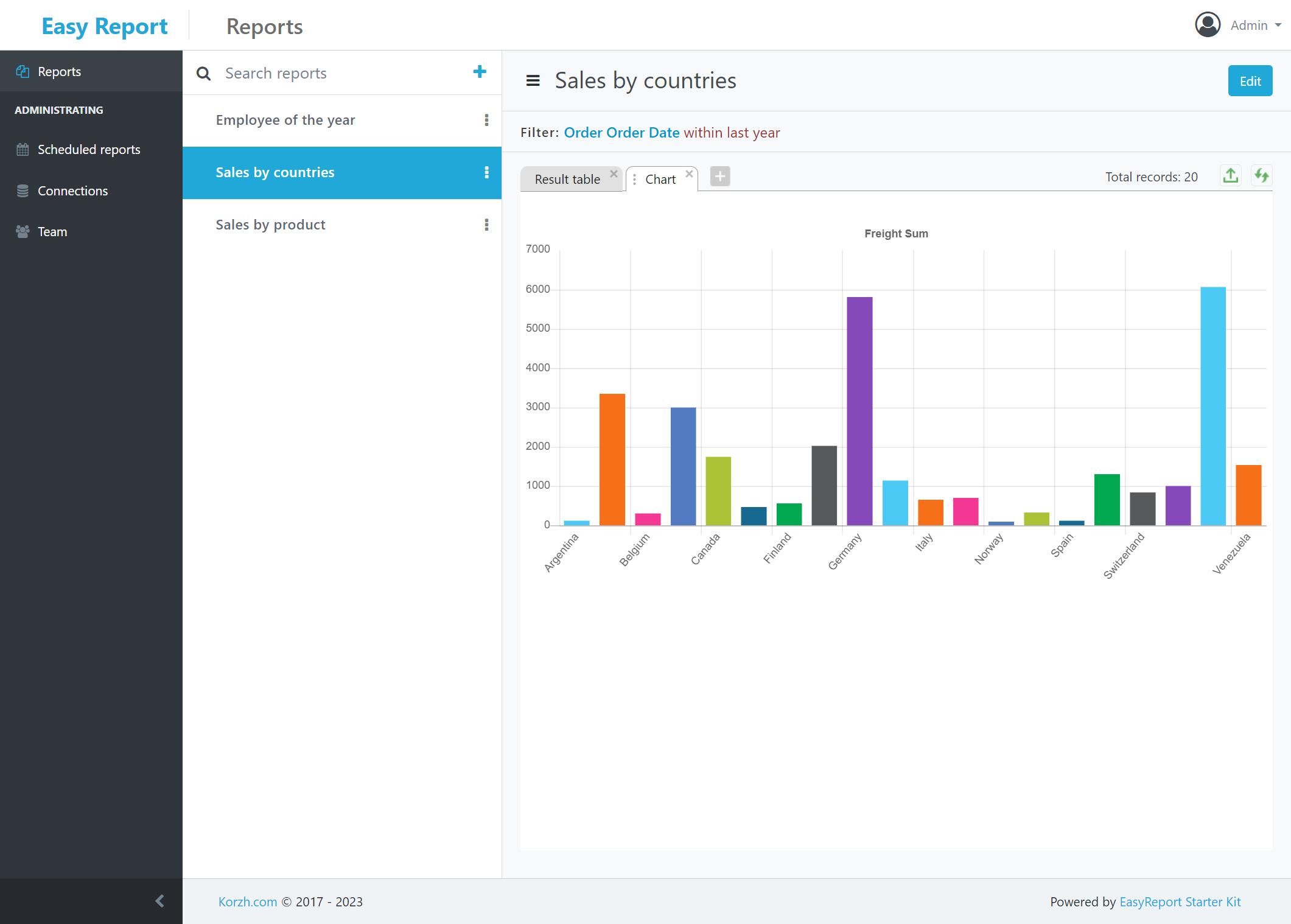Click the purple Germany bar in chart
Screen dimensions: 1291x924
coord(859,411)
